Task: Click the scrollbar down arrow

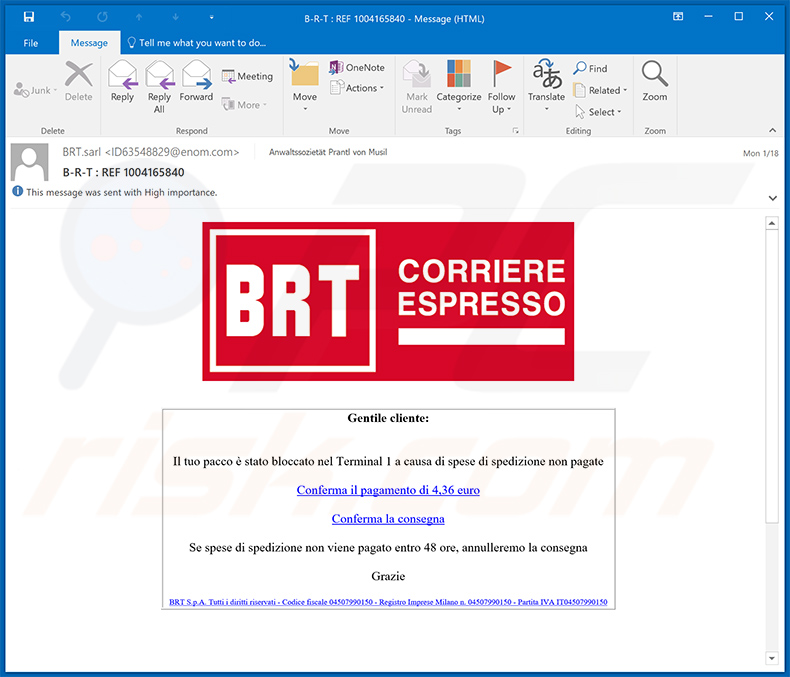Action: pyautogui.click(x=772, y=658)
